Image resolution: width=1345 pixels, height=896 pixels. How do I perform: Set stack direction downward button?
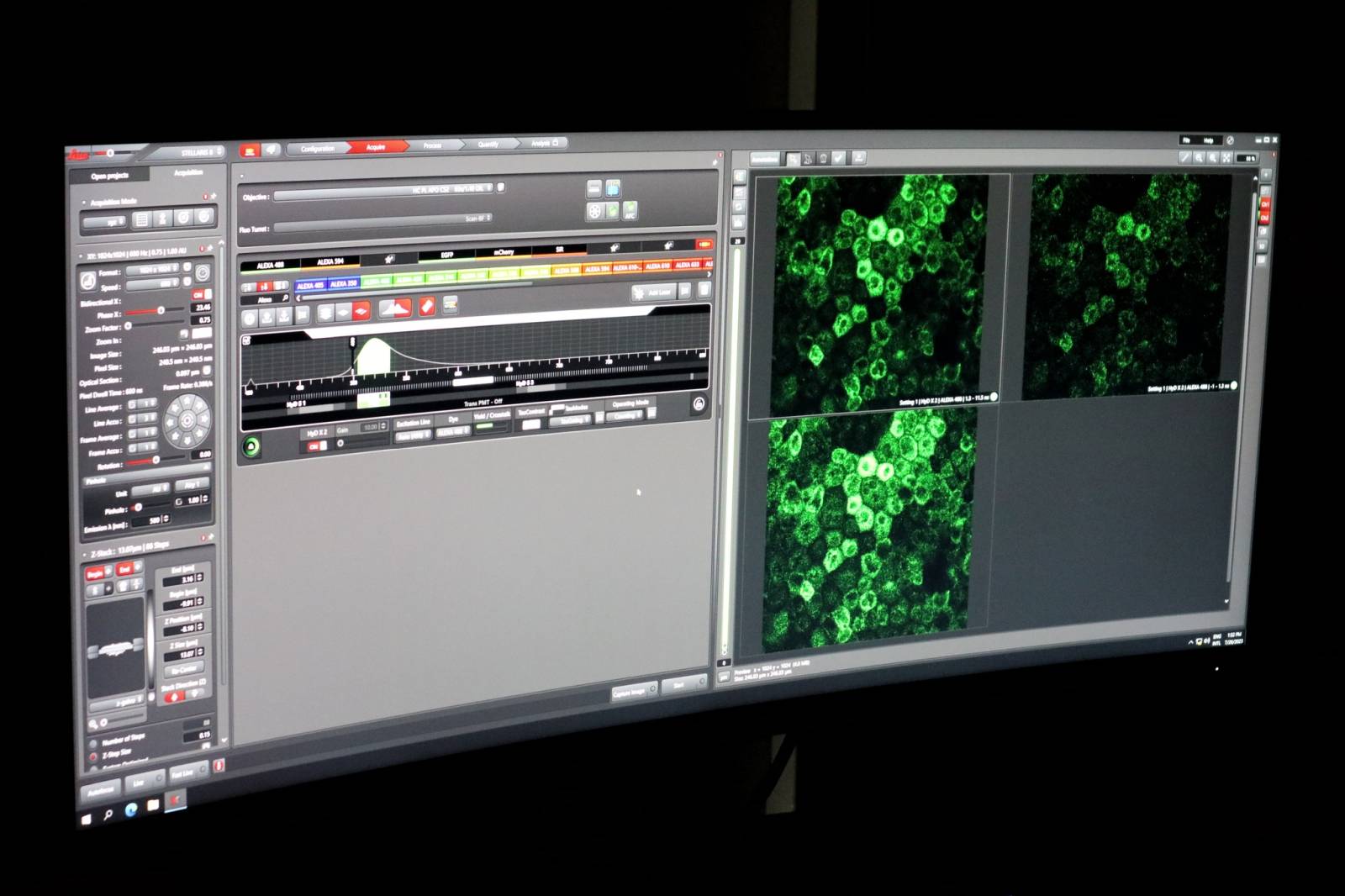[x=196, y=693]
